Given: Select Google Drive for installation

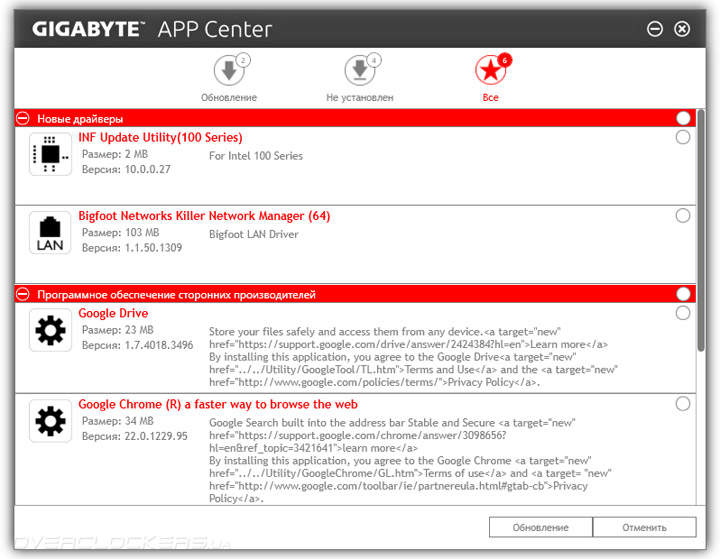Looking at the screenshot, I should click(x=683, y=313).
